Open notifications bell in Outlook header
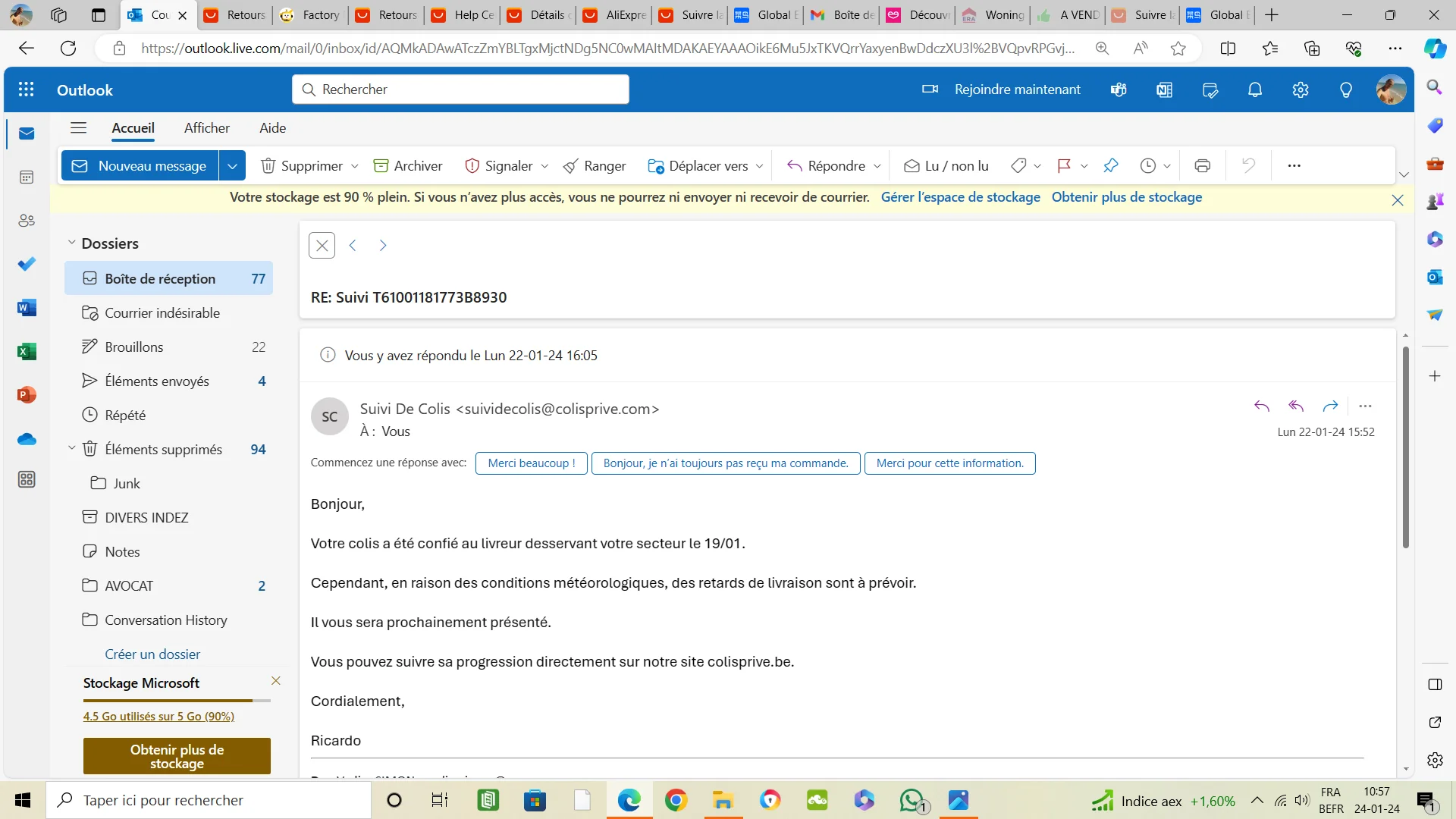The image size is (1456, 819). coord(1255,89)
